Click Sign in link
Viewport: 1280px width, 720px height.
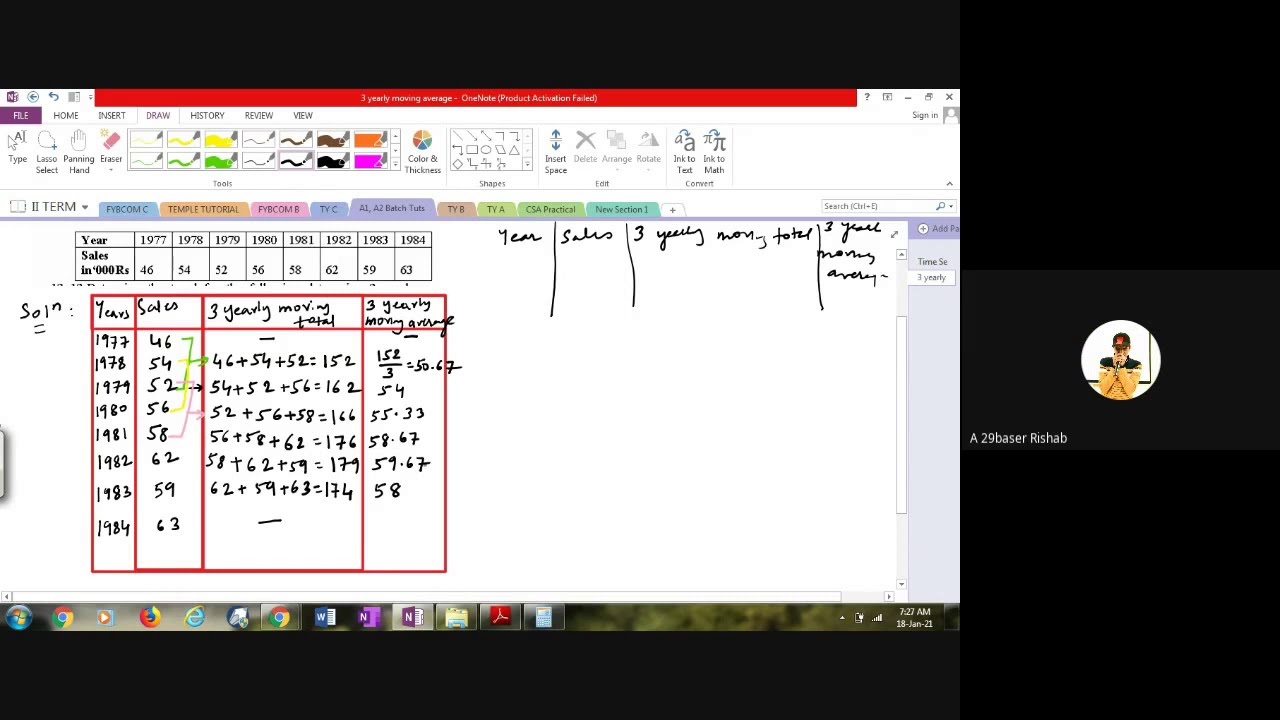pyautogui.click(x=925, y=115)
